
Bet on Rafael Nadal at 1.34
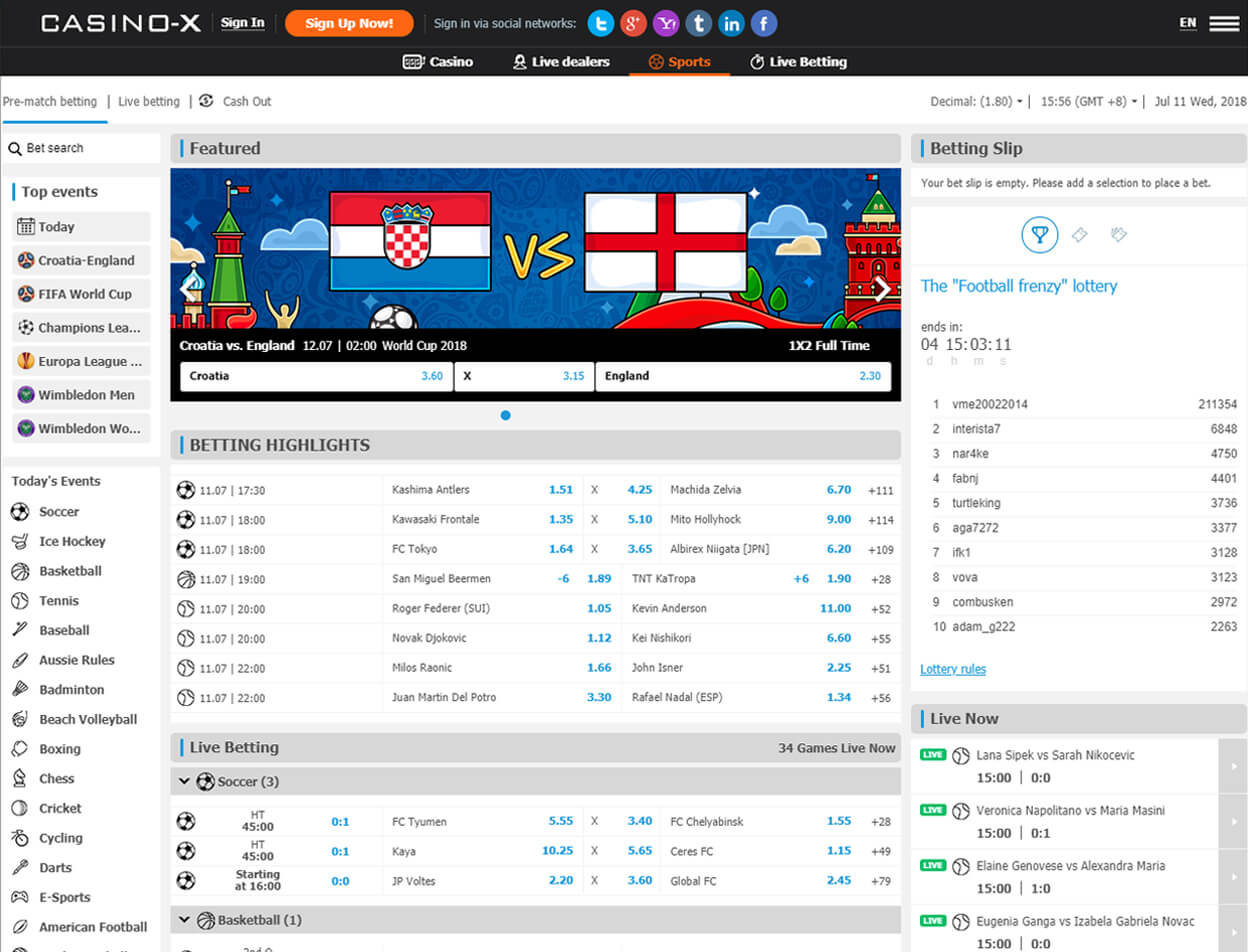839,697
